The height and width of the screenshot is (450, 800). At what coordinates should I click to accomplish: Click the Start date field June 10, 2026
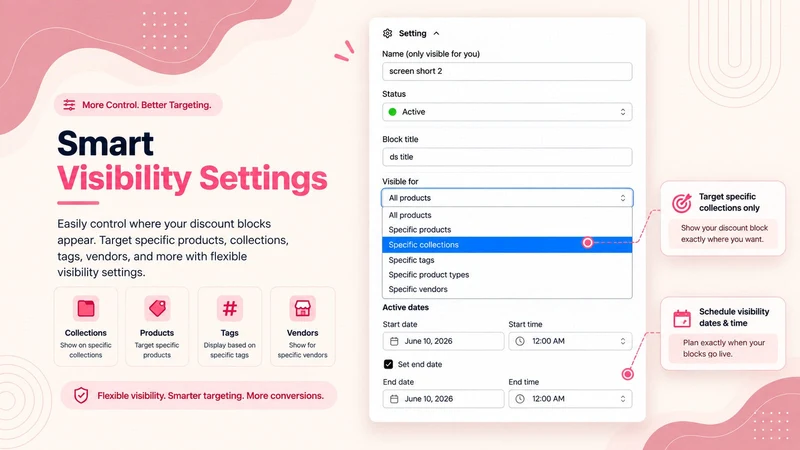tap(443, 341)
